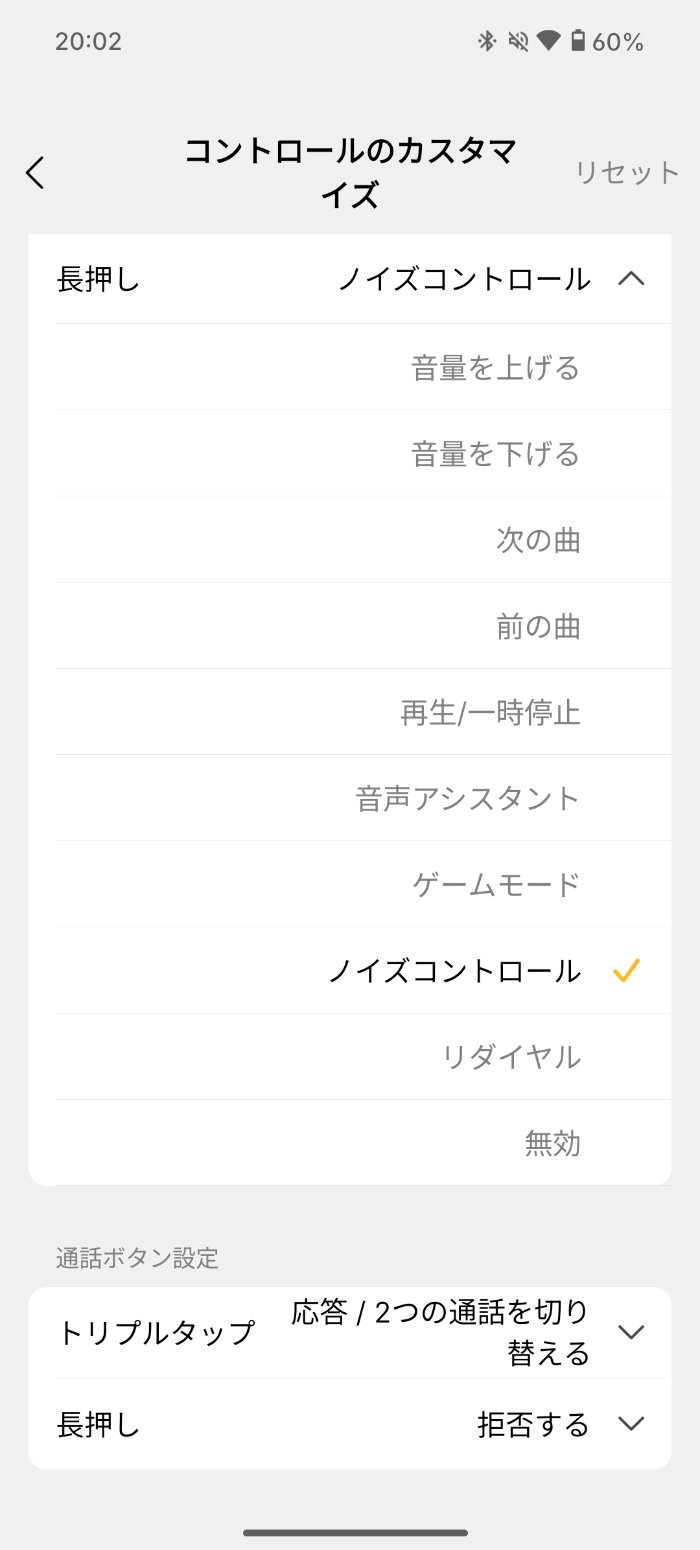This screenshot has width=700, height=1550.
Task: Expand the 長押し call button dropdown
Action: click(631, 1423)
